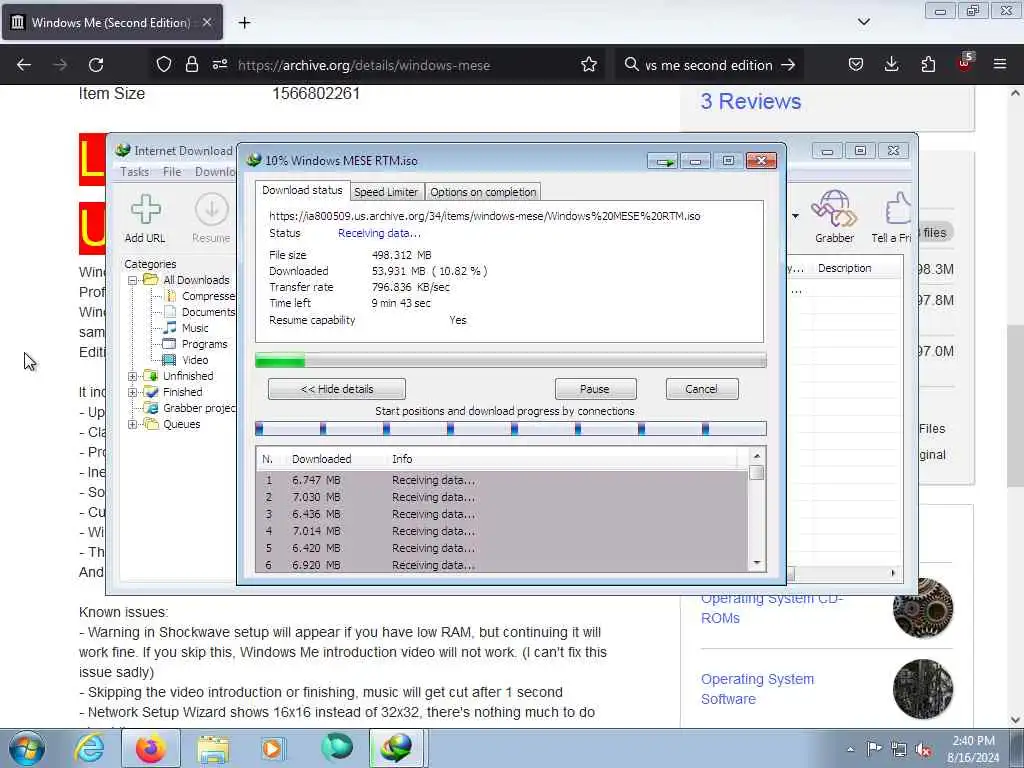Click the tracking protection shield icon
Viewport: 1024px width, 768px height.
[x=163, y=65]
